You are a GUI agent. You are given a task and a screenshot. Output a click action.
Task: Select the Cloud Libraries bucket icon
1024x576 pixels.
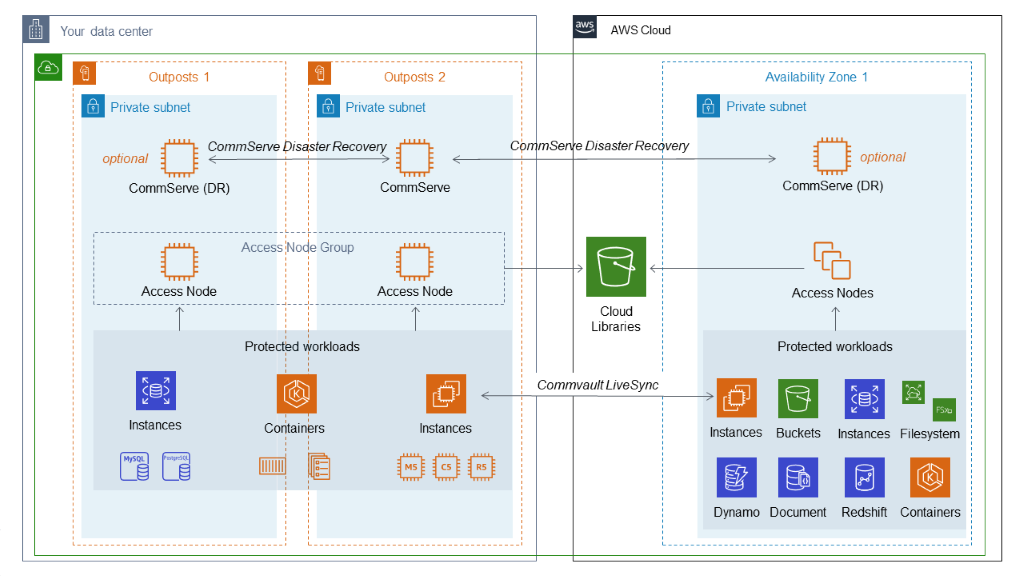pyautogui.click(x=615, y=267)
